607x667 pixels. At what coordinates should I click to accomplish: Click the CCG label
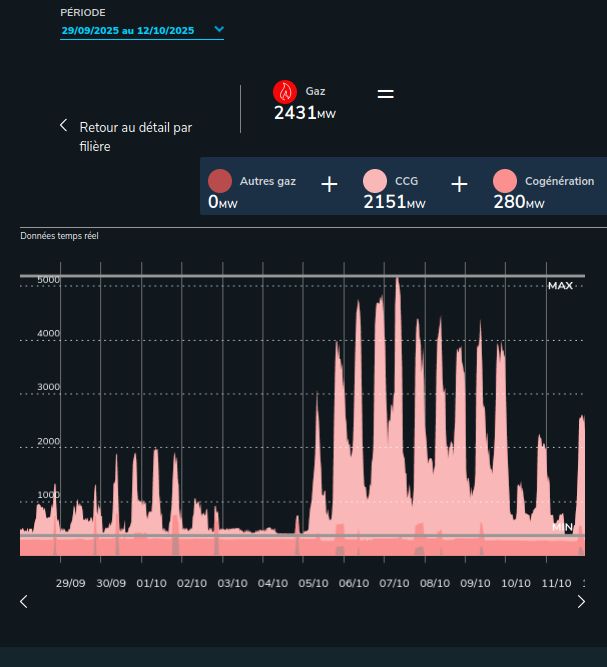tap(406, 181)
